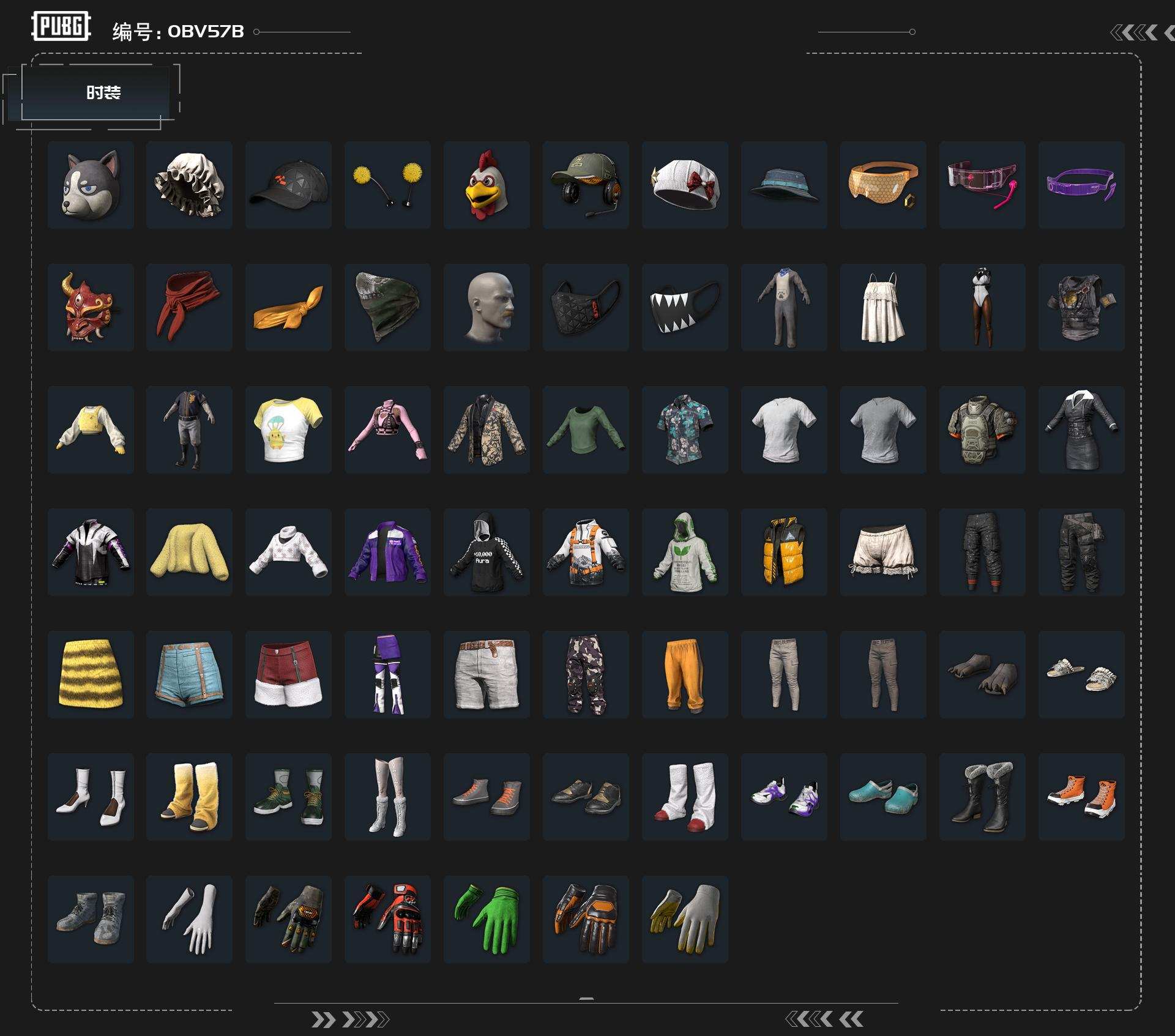Select the black quilted face mask
Image resolution: width=1175 pixels, height=1036 pixels.
point(586,307)
